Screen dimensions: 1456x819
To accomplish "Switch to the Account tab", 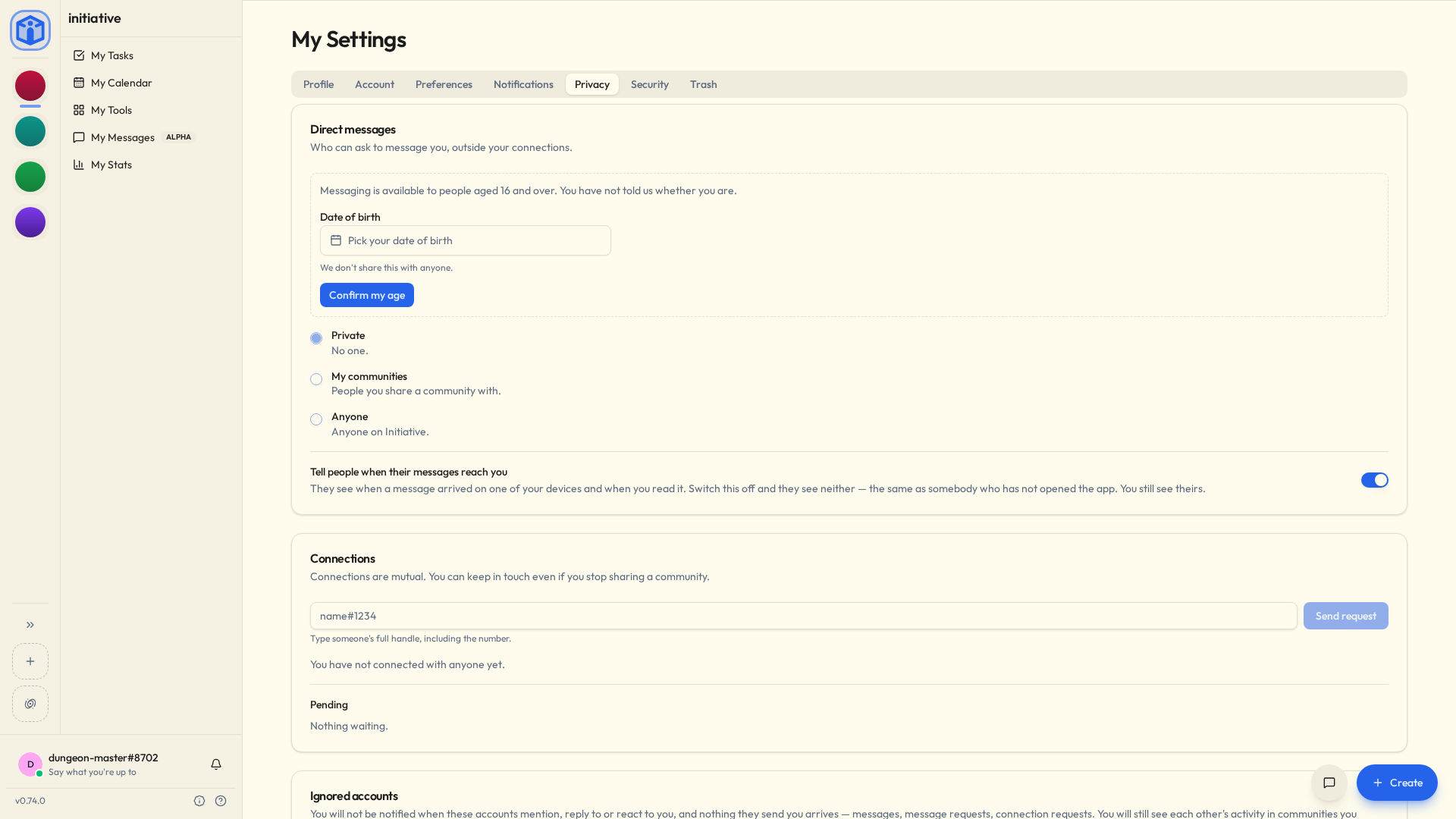I will click(375, 84).
